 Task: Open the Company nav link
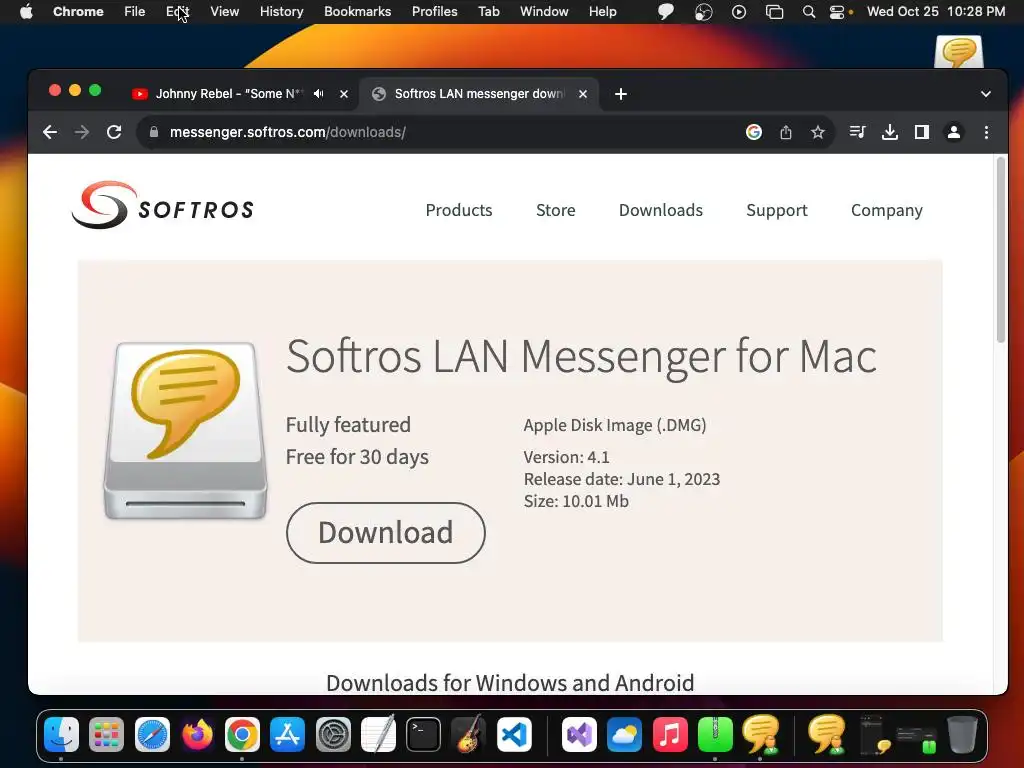(886, 210)
